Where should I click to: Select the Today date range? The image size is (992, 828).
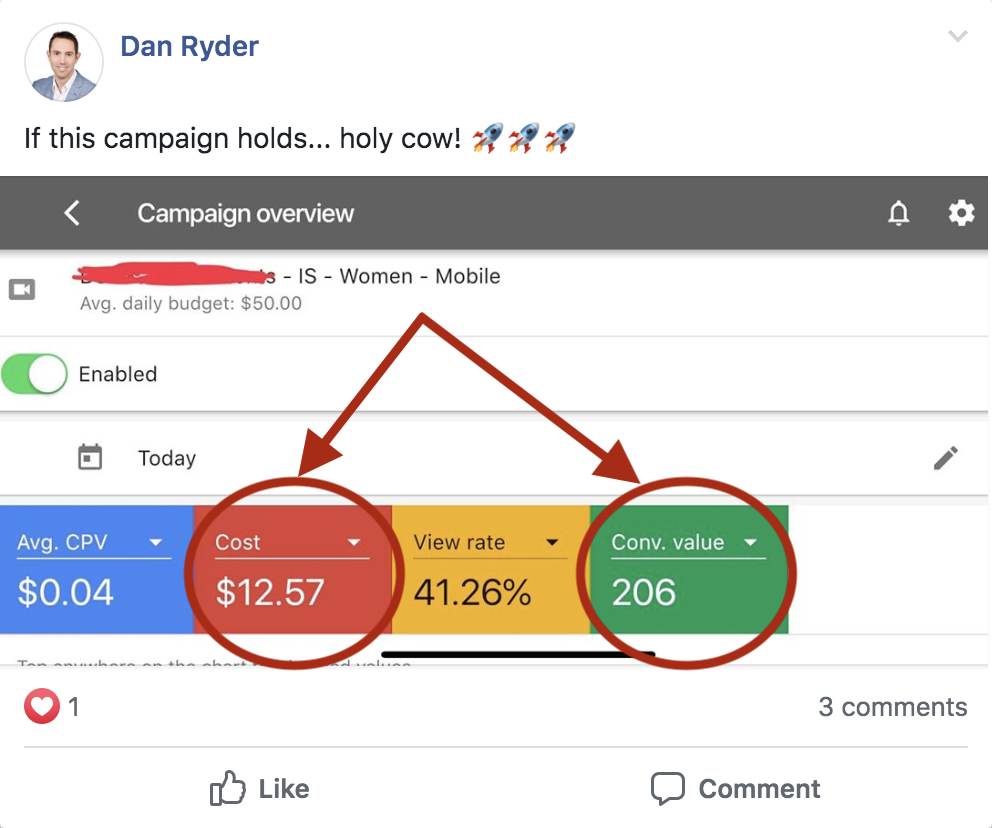pyautogui.click(x=167, y=458)
